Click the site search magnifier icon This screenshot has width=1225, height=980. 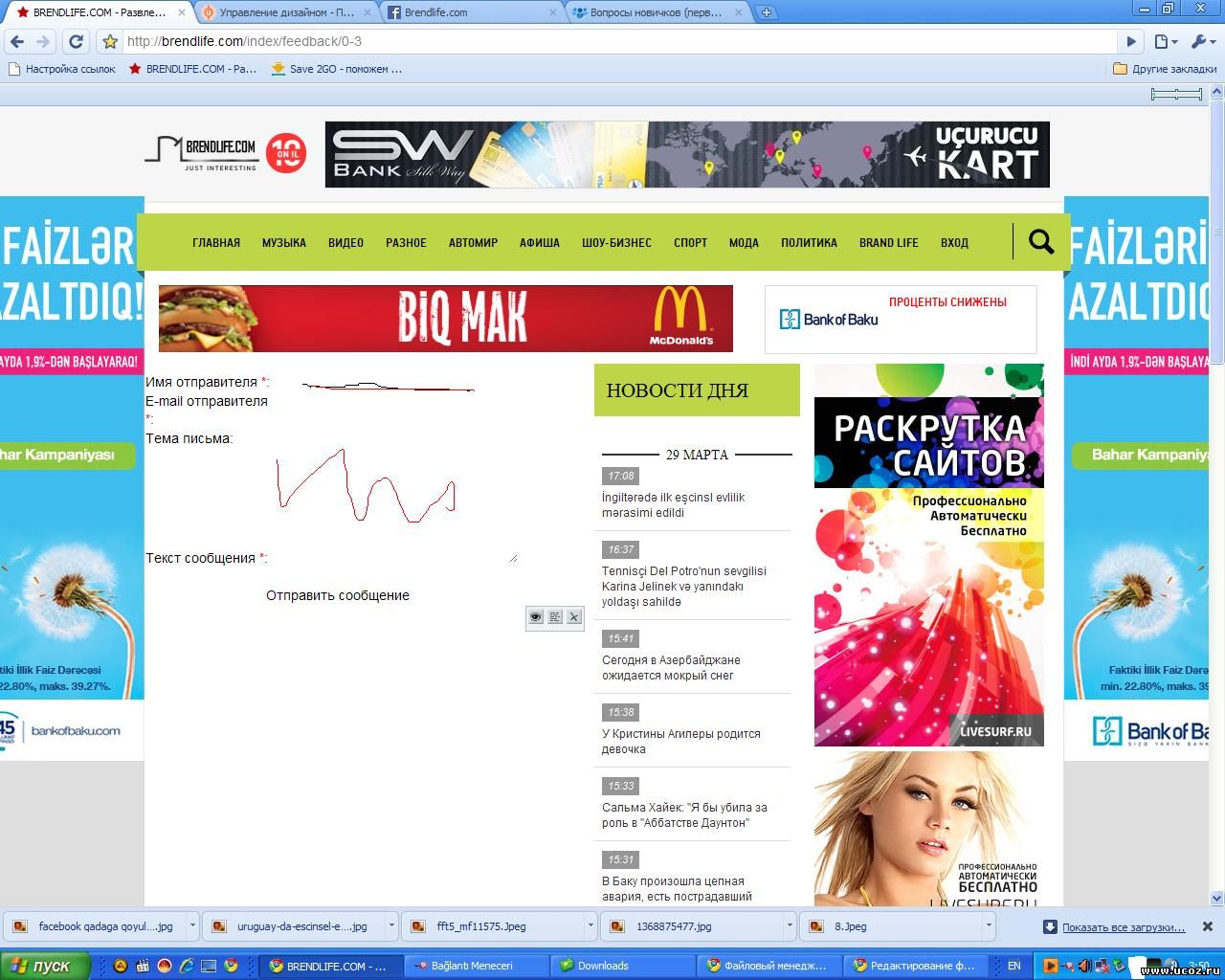[x=1040, y=241]
